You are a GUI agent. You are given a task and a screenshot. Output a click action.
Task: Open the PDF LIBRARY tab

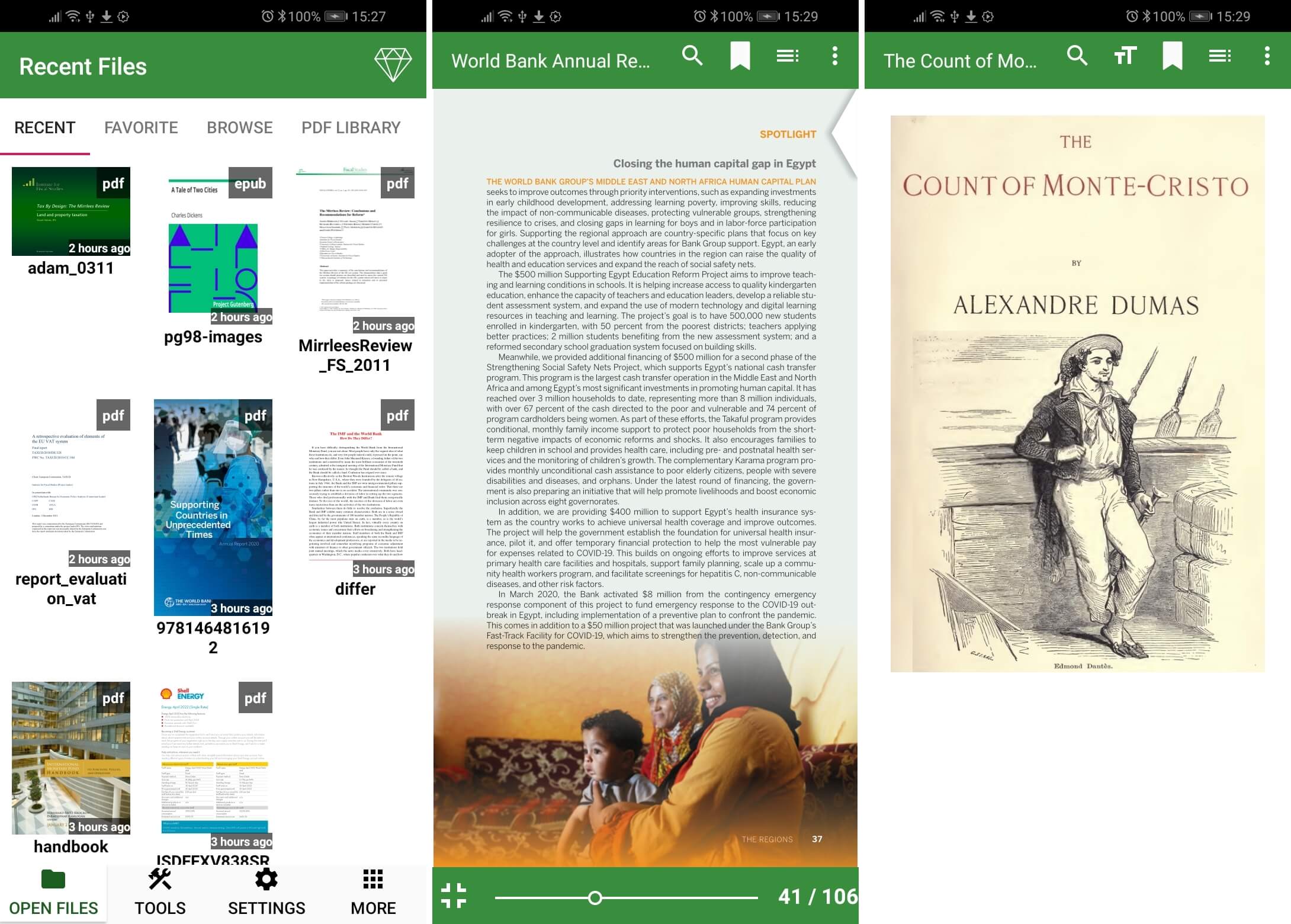(351, 127)
